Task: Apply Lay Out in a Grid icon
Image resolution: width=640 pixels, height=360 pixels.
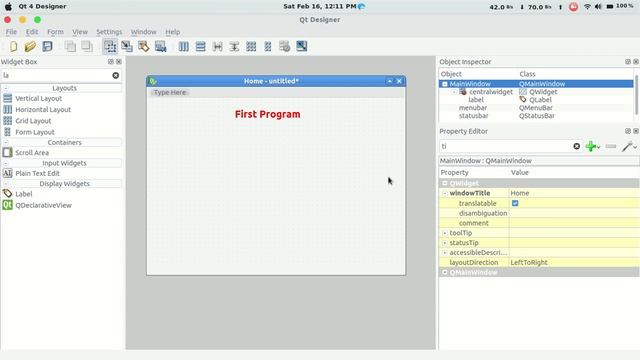Action: click(x=251, y=47)
